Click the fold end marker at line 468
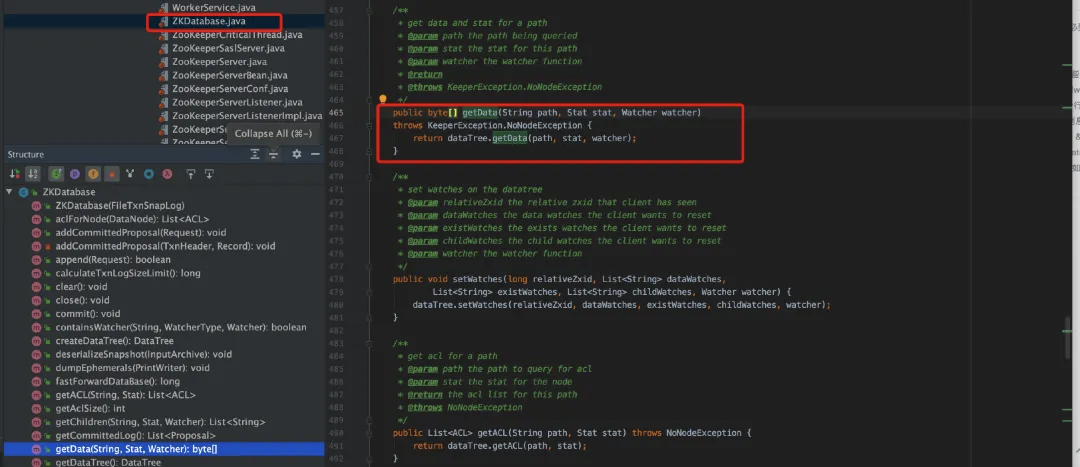 [x=370, y=151]
